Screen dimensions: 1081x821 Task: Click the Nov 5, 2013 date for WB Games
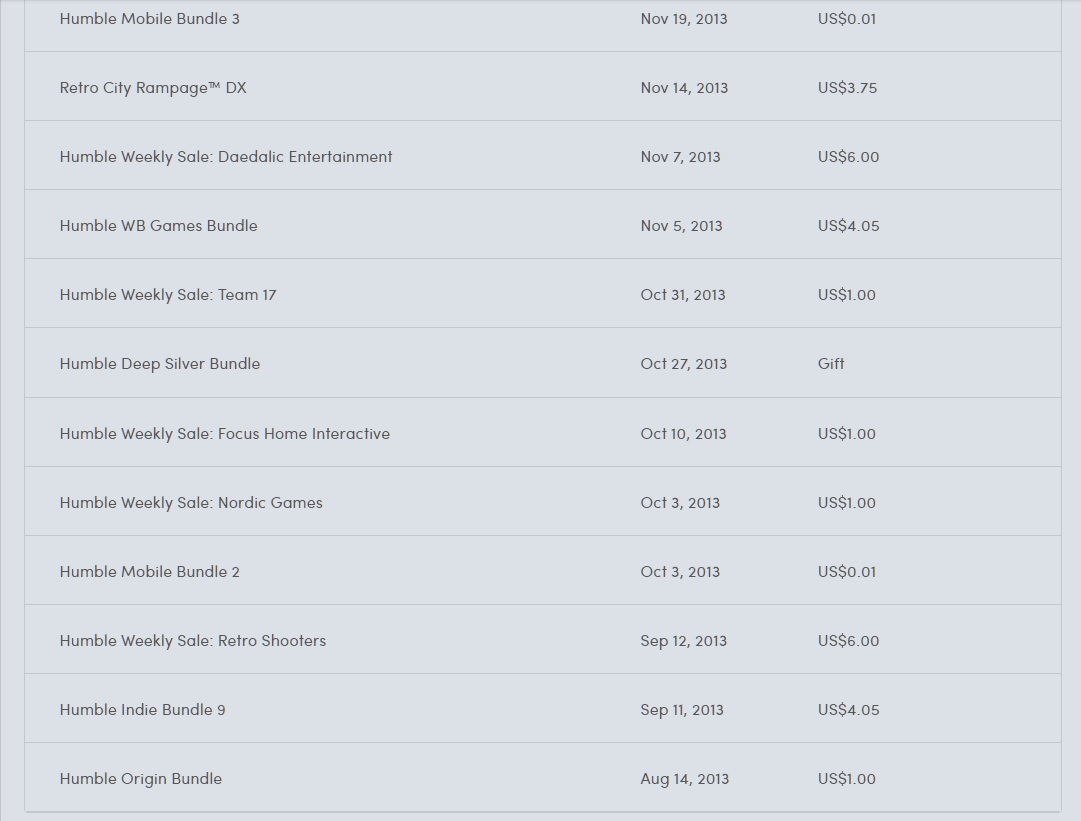[681, 226]
